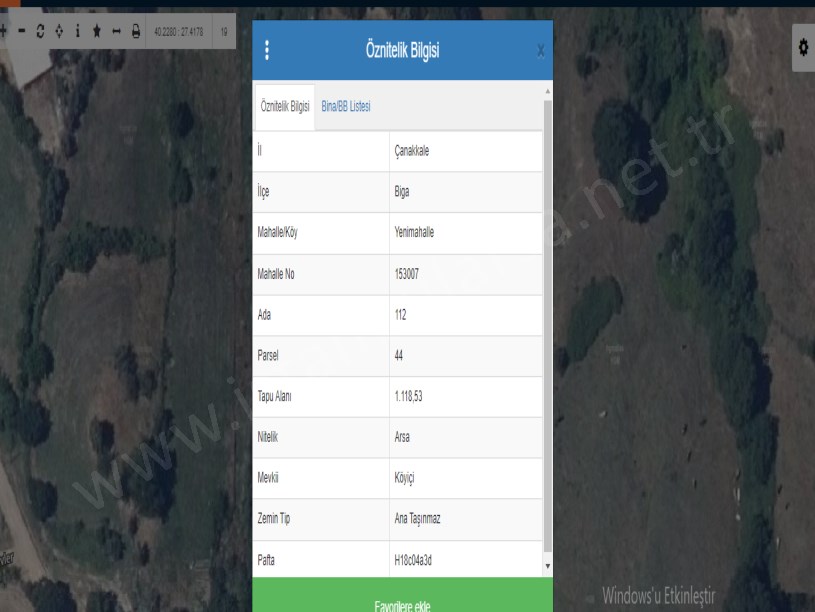Image resolution: width=815 pixels, height=612 pixels.
Task: Open map settings gear icon
Action: tap(804, 48)
